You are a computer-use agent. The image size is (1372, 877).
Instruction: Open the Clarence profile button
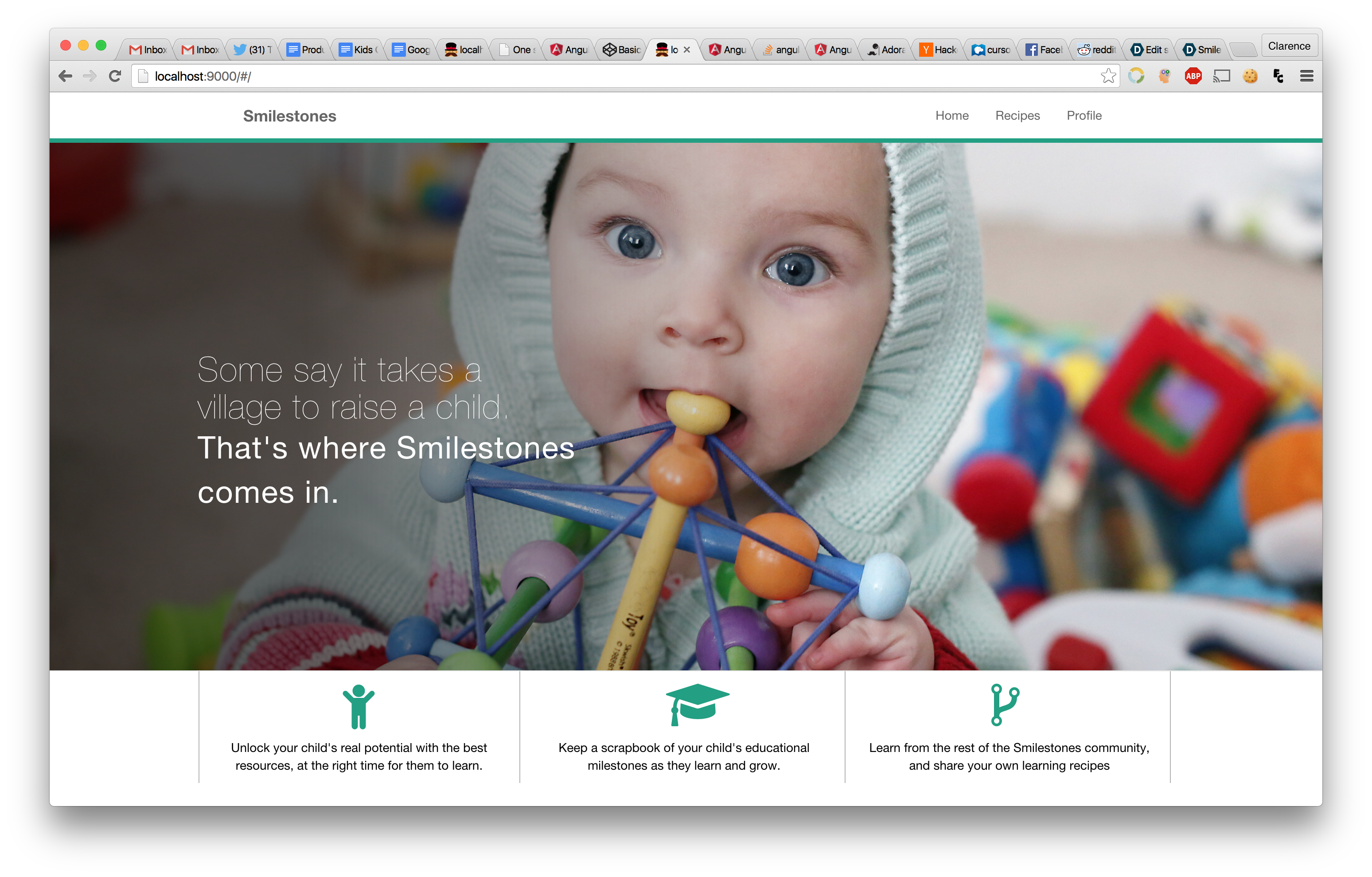(1289, 46)
